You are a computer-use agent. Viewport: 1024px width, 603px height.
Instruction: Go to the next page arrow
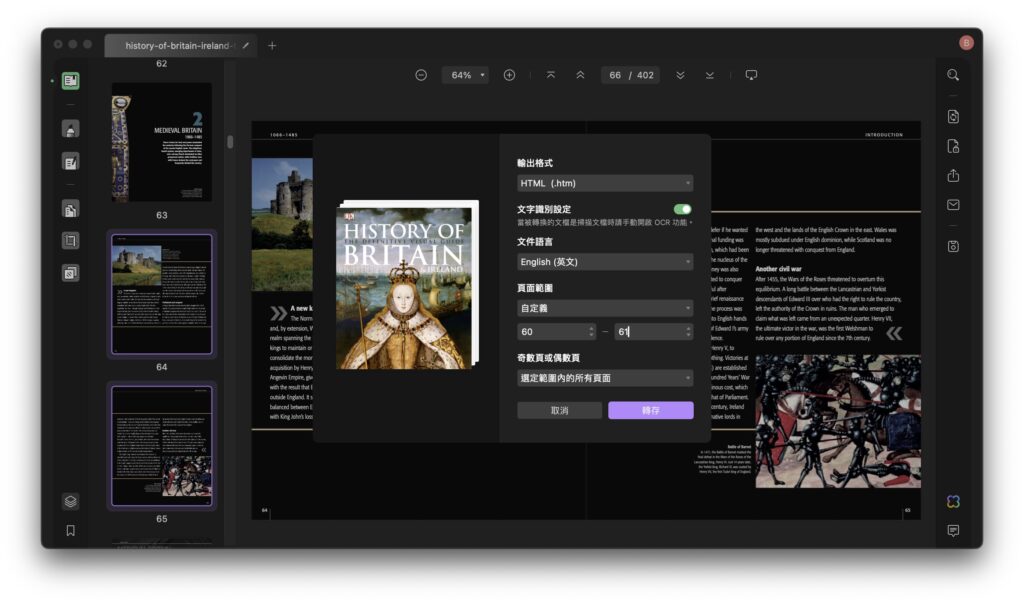[x=680, y=75]
